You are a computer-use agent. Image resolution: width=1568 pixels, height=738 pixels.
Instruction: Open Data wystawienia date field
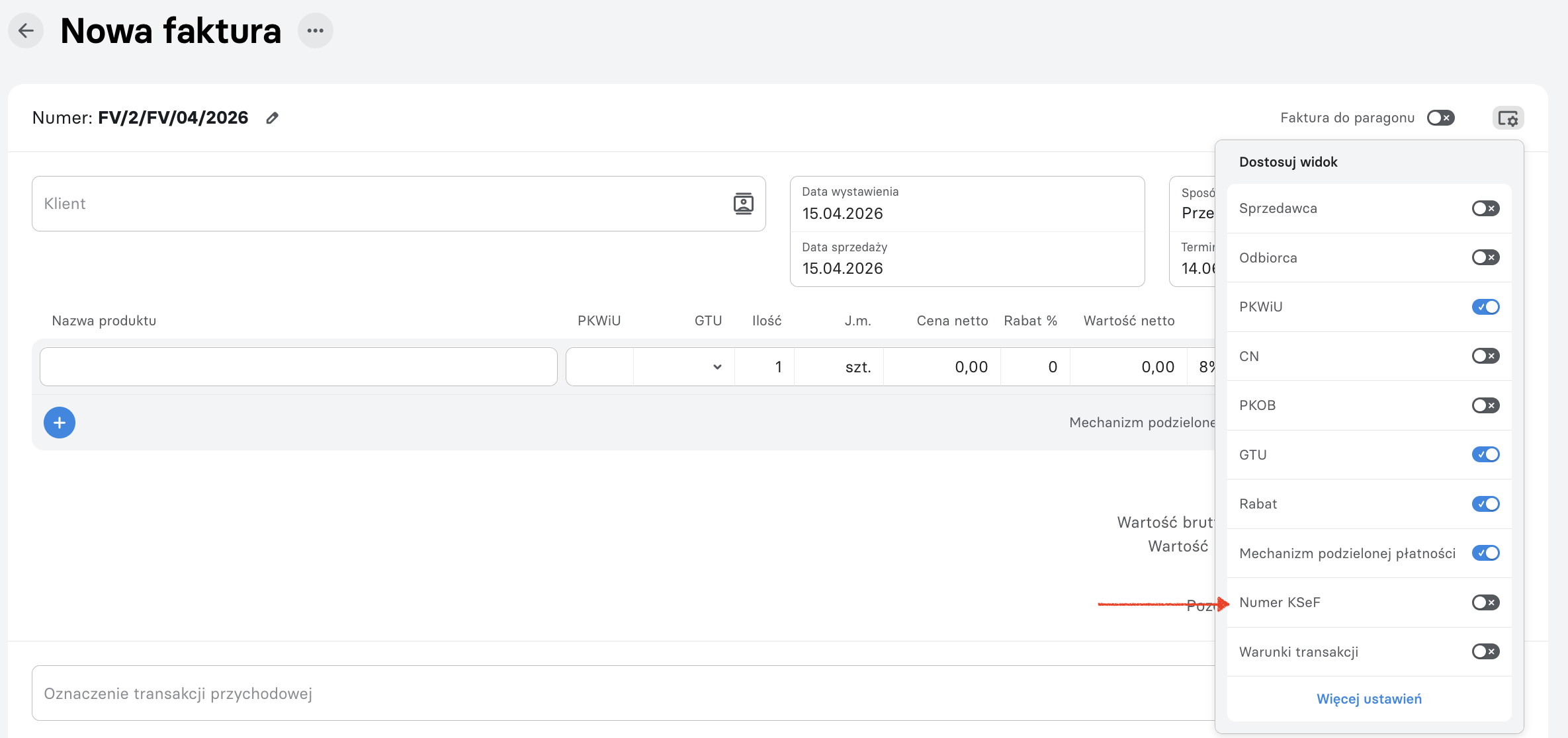(x=967, y=204)
